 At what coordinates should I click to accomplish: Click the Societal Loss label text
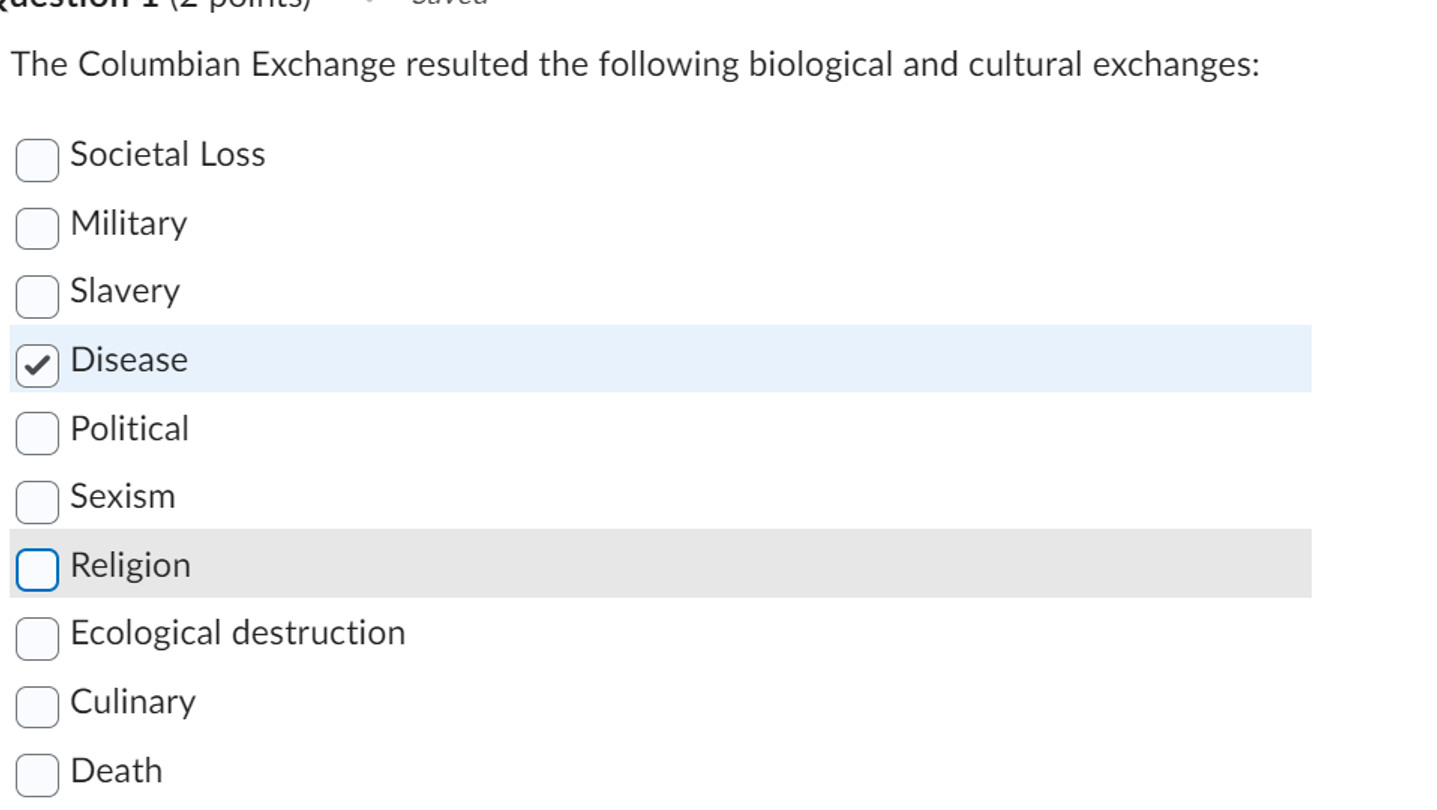[x=166, y=154]
